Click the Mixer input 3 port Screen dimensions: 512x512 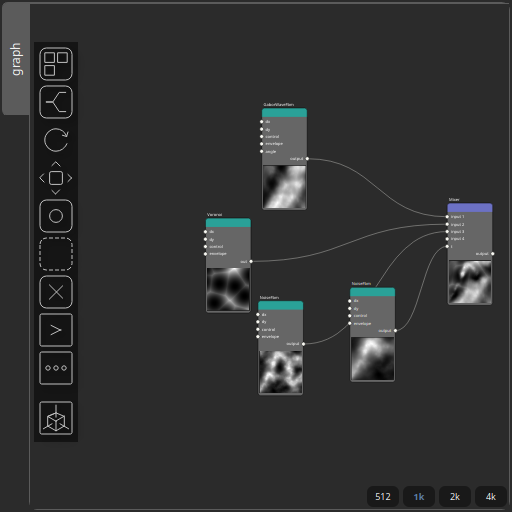[447, 232]
